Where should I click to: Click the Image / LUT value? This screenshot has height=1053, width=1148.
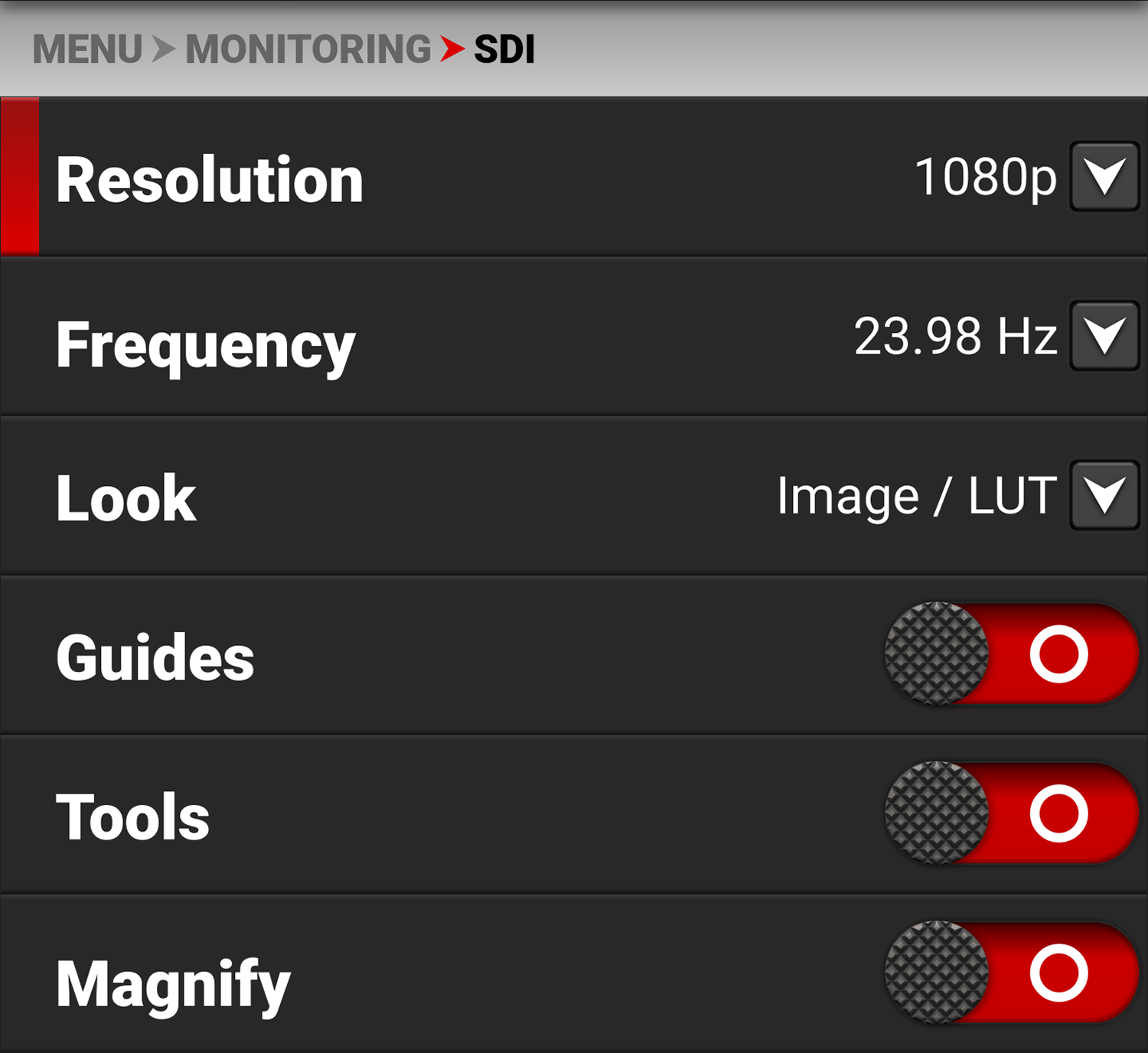click(x=917, y=496)
